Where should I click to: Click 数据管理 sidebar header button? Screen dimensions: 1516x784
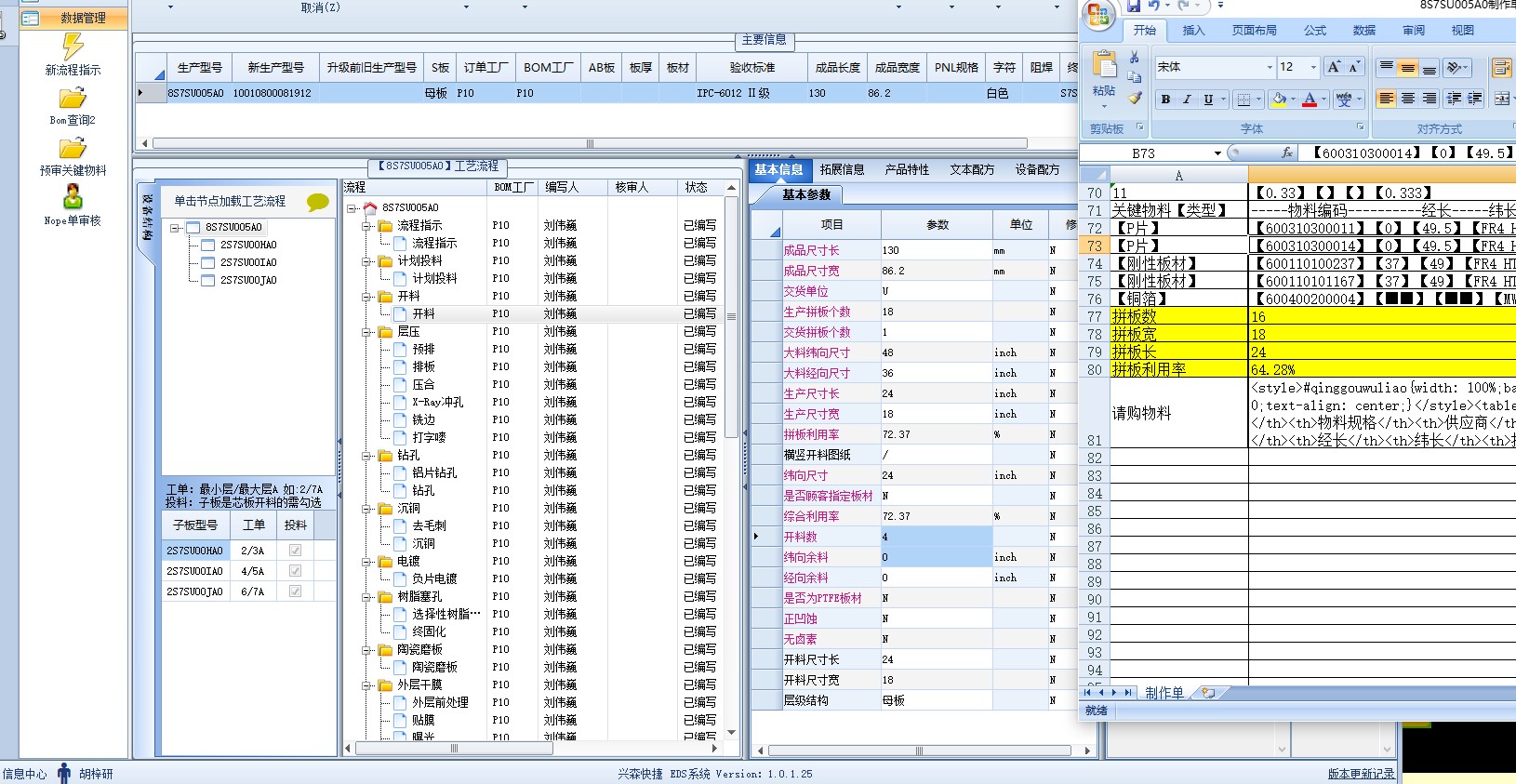(x=74, y=18)
